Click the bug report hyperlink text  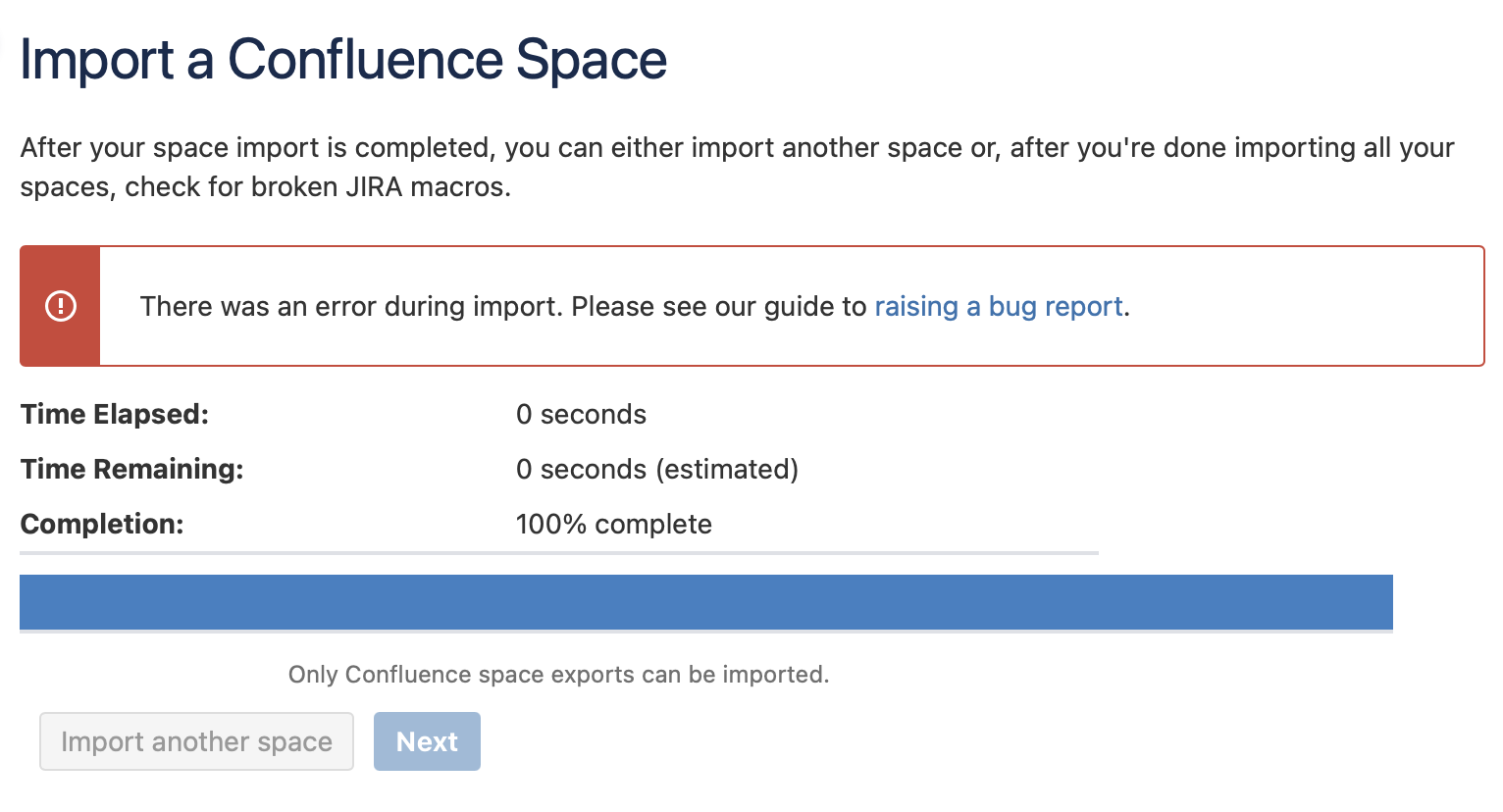pyautogui.click(x=998, y=306)
